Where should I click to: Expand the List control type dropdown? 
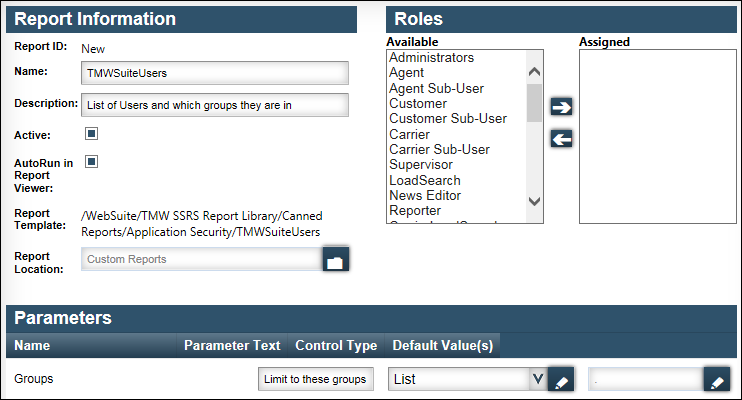537,380
